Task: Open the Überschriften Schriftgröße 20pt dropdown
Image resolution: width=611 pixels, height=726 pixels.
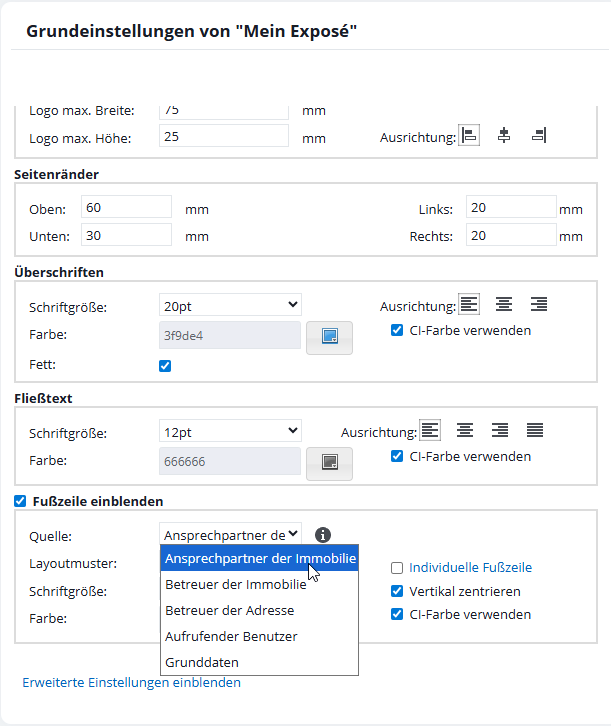Action: (x=230, y=305)
